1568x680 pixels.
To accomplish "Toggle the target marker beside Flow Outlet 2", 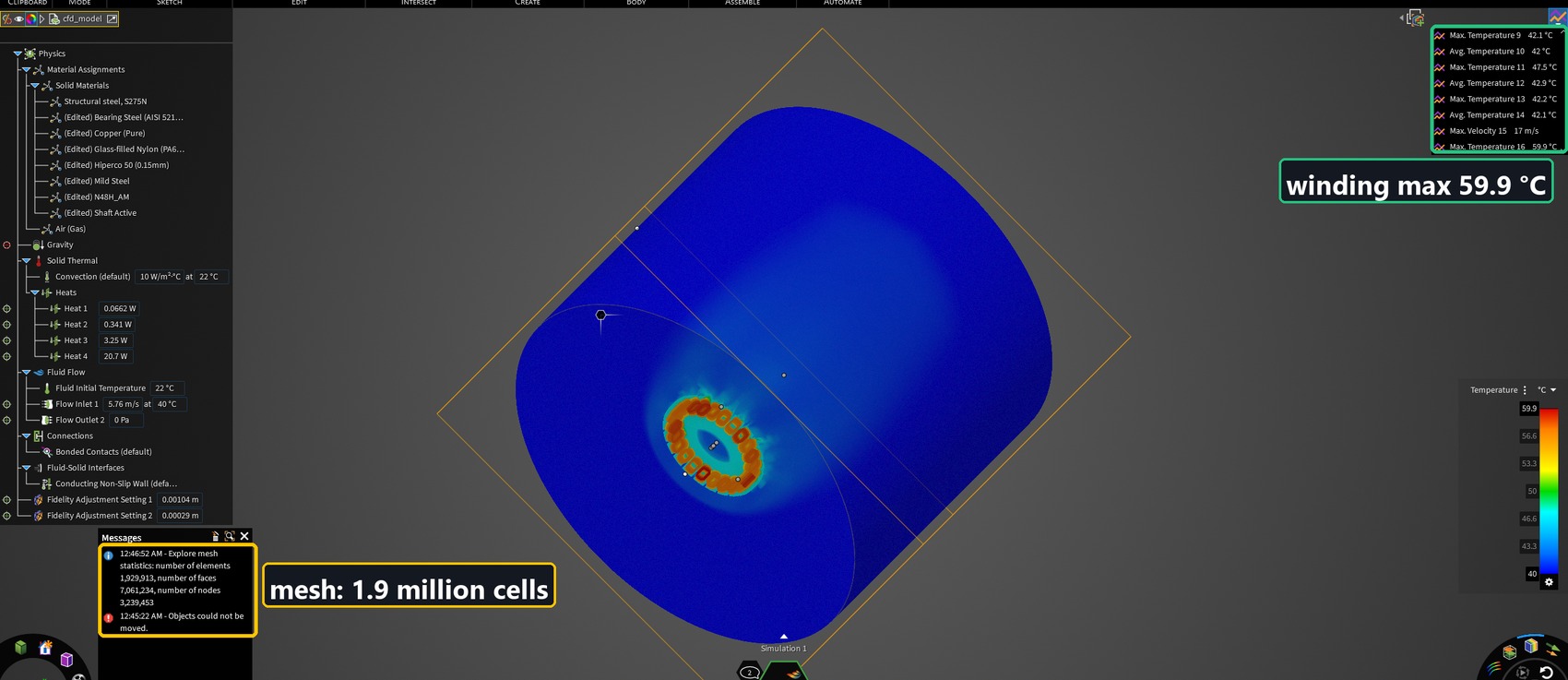I will click(7, 420).
